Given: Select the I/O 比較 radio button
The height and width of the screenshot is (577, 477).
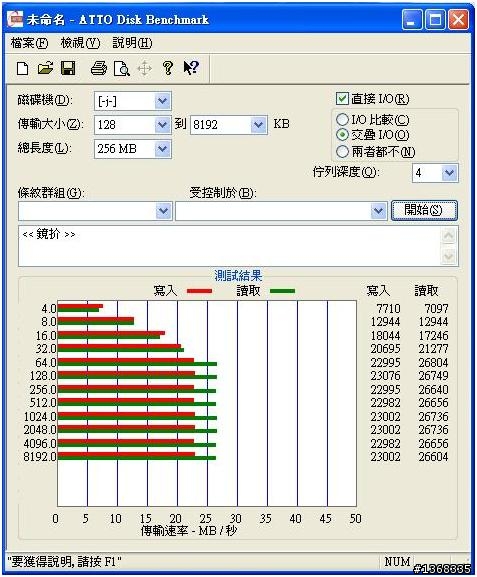Looking at the screenshot, I should tap(342, 119).
